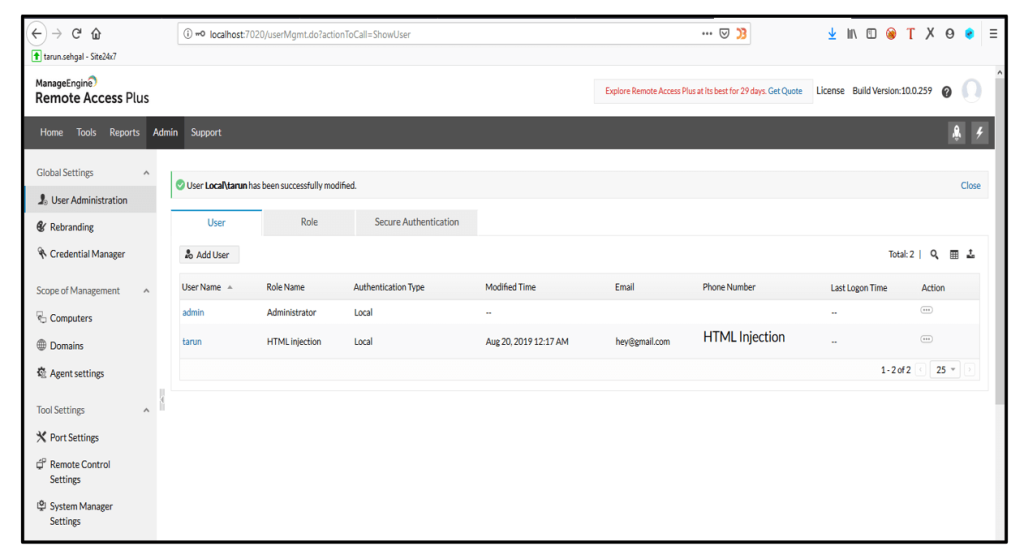Open action menu for tarun row
Image resolution: width=1024 pixels, height=555 pixels.
(x=926, y=340)
